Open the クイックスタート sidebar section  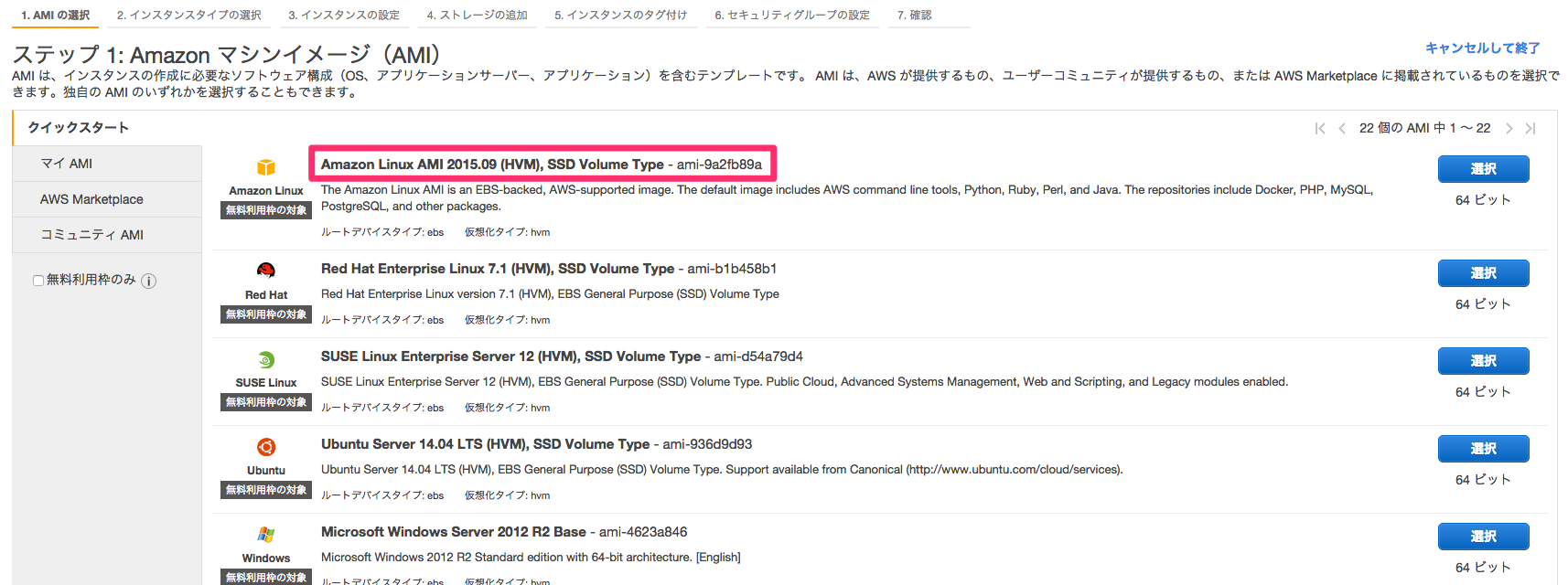(107, 128)
